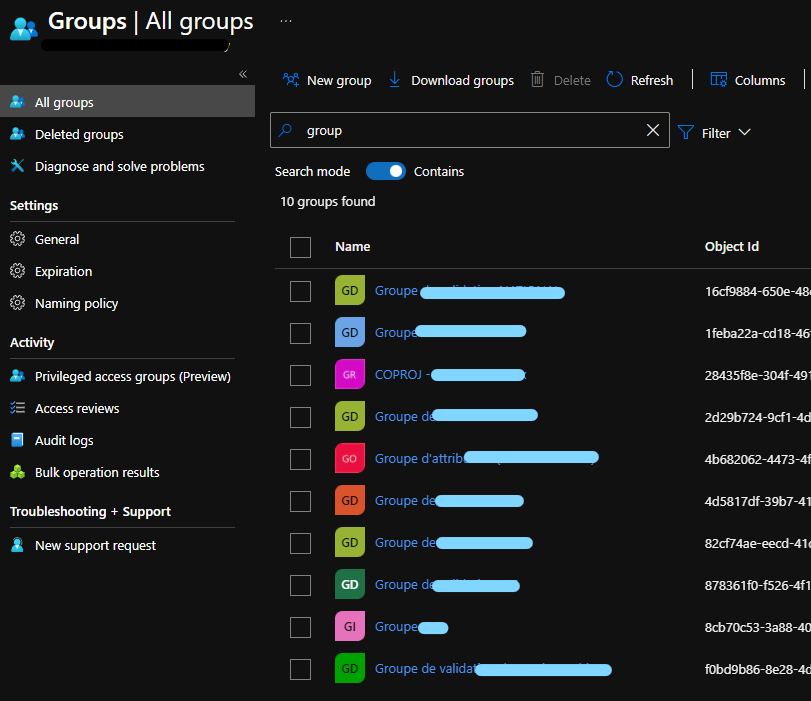The height and width of the screenshot is (701, 811).
Task: Click the Download groups arrow icon
Action: [395, 80]
